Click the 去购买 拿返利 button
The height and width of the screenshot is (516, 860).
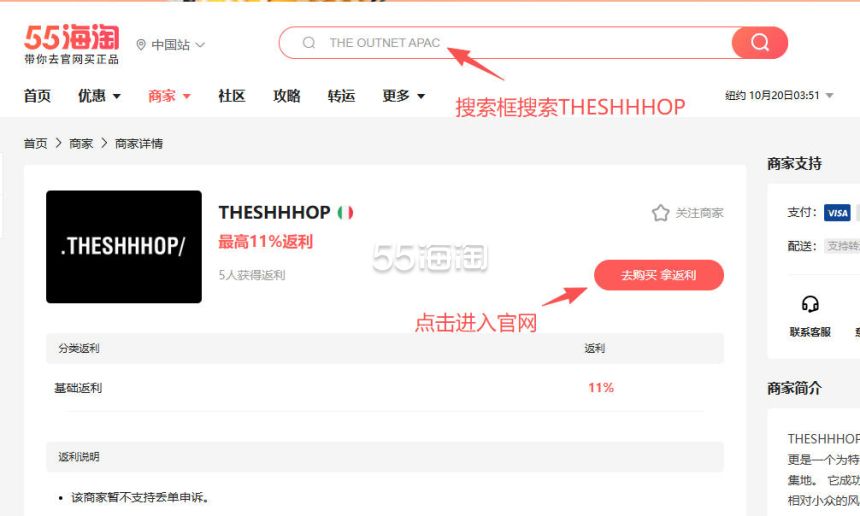point(659,275)
